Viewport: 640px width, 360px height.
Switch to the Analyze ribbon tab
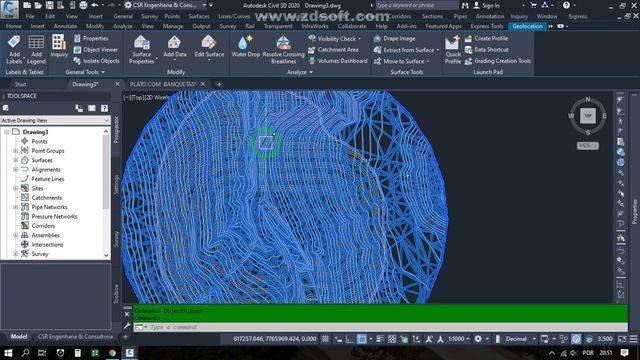click(x=122, y=26)
